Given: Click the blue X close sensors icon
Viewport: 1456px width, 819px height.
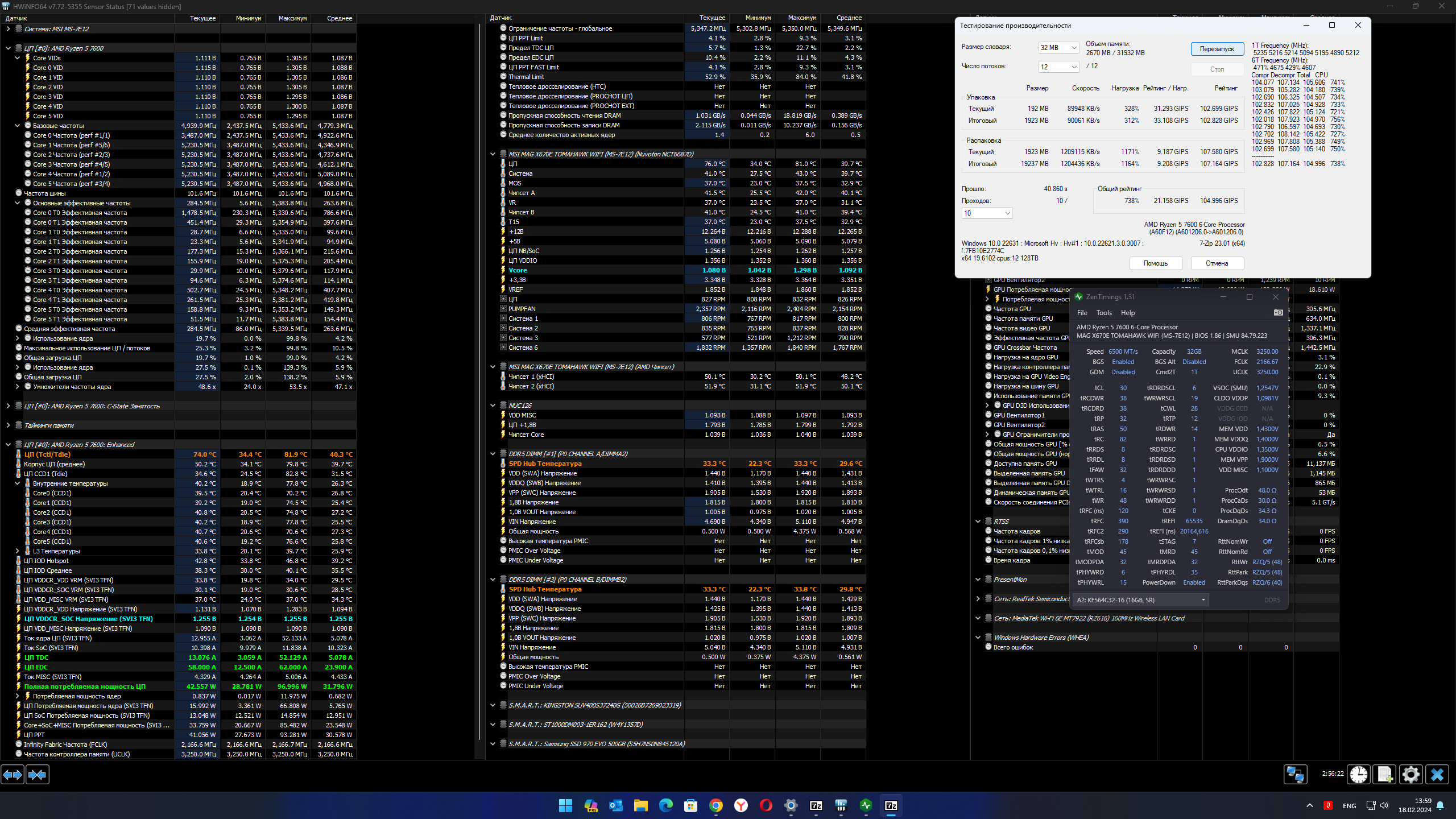Looking at the screenshot, I should (x=1437, y=774).
